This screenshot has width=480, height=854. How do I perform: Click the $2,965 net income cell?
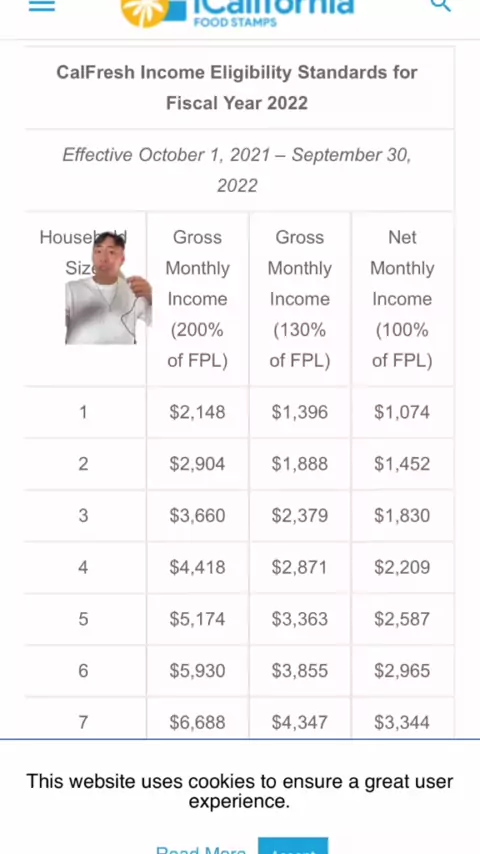tap(402, 671)
